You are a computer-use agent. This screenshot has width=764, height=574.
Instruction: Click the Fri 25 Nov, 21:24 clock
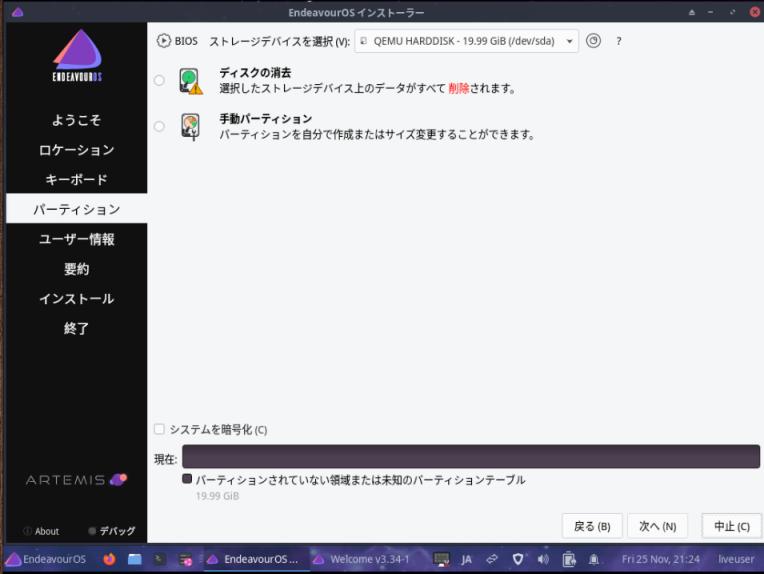pyautogui.click(x=660, y=559)
